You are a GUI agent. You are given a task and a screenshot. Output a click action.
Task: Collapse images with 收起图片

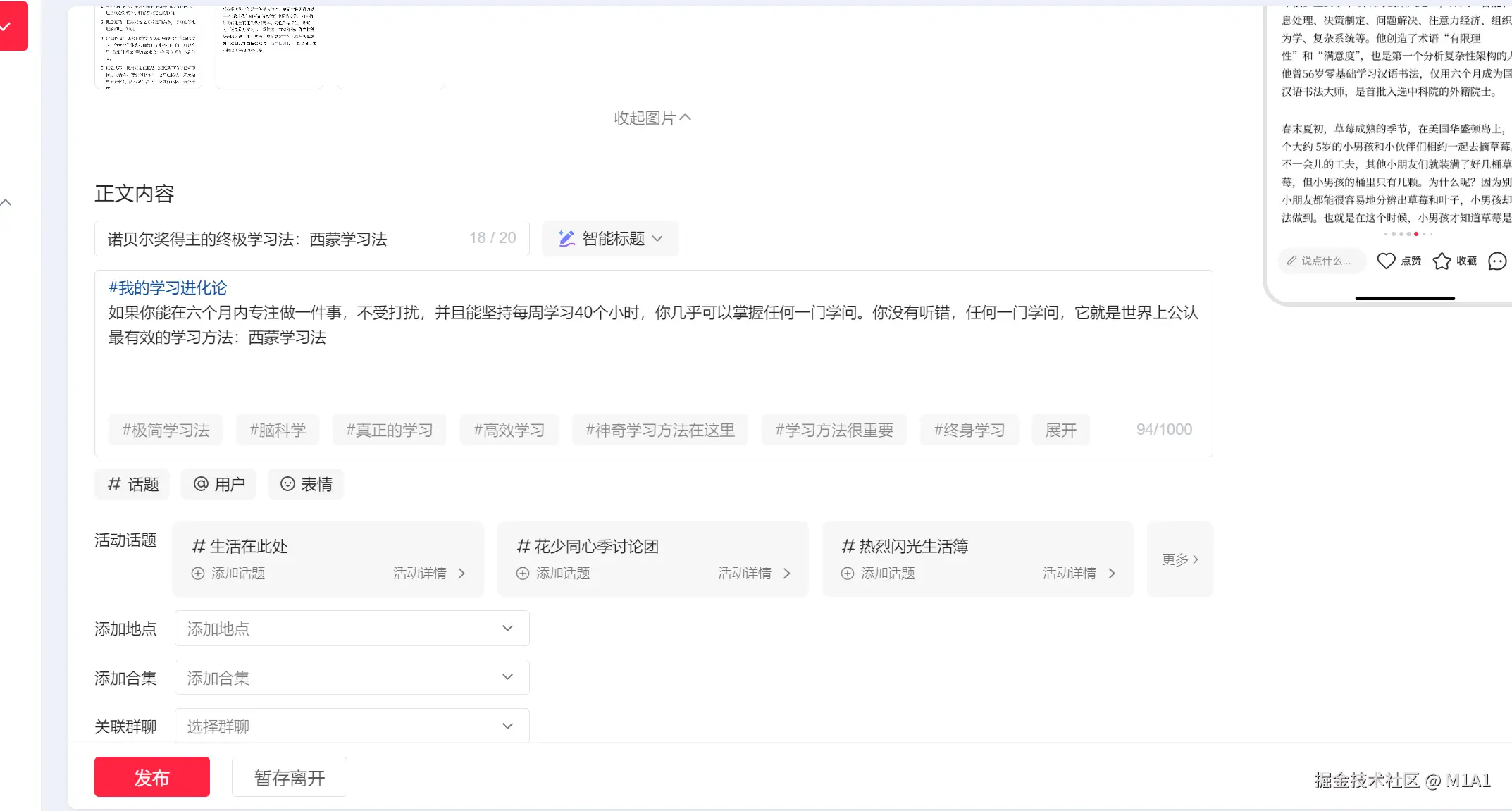652,118
